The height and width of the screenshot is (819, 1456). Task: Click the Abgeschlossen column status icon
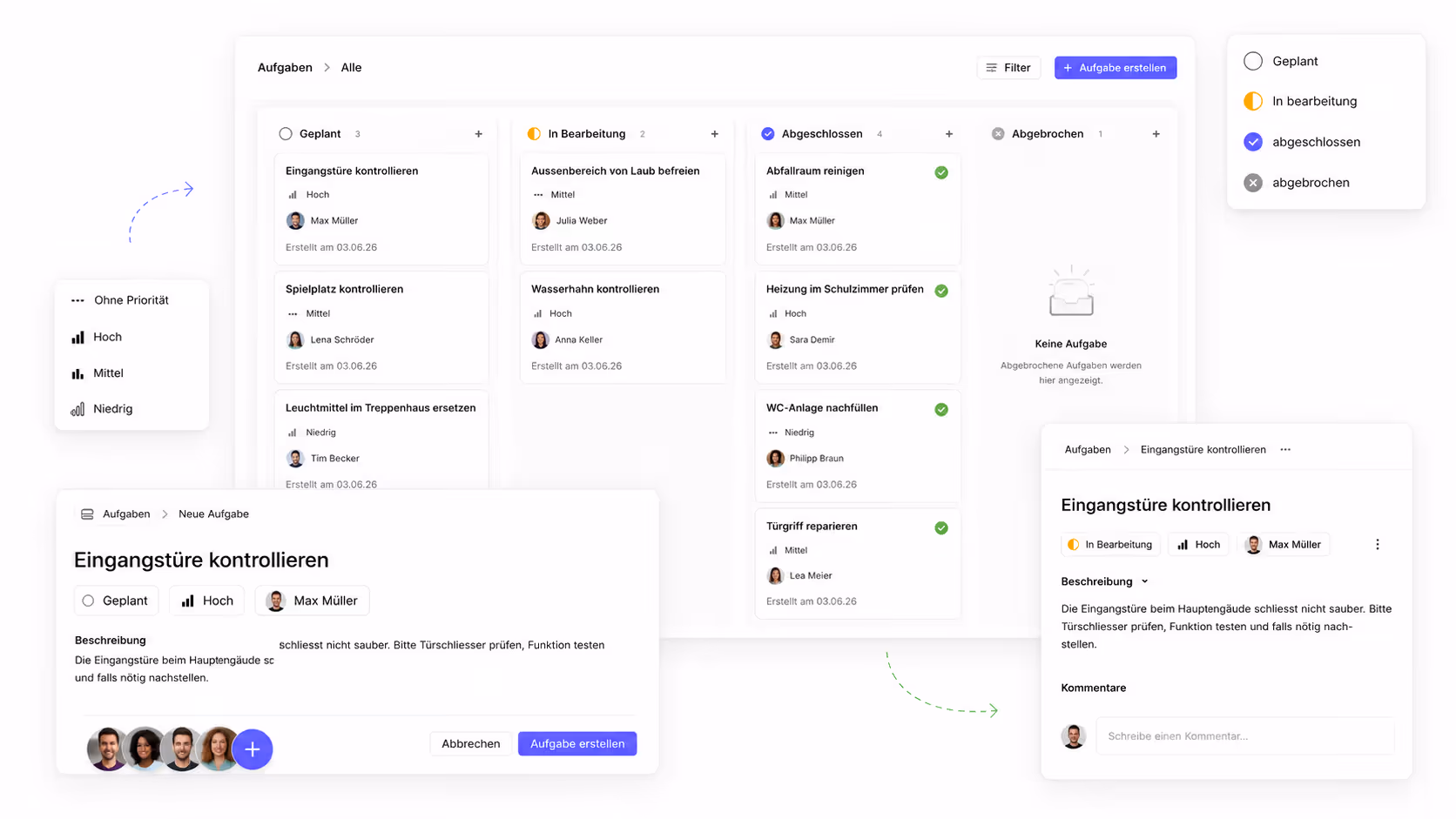pyautogui.click(x=767, y=134)
